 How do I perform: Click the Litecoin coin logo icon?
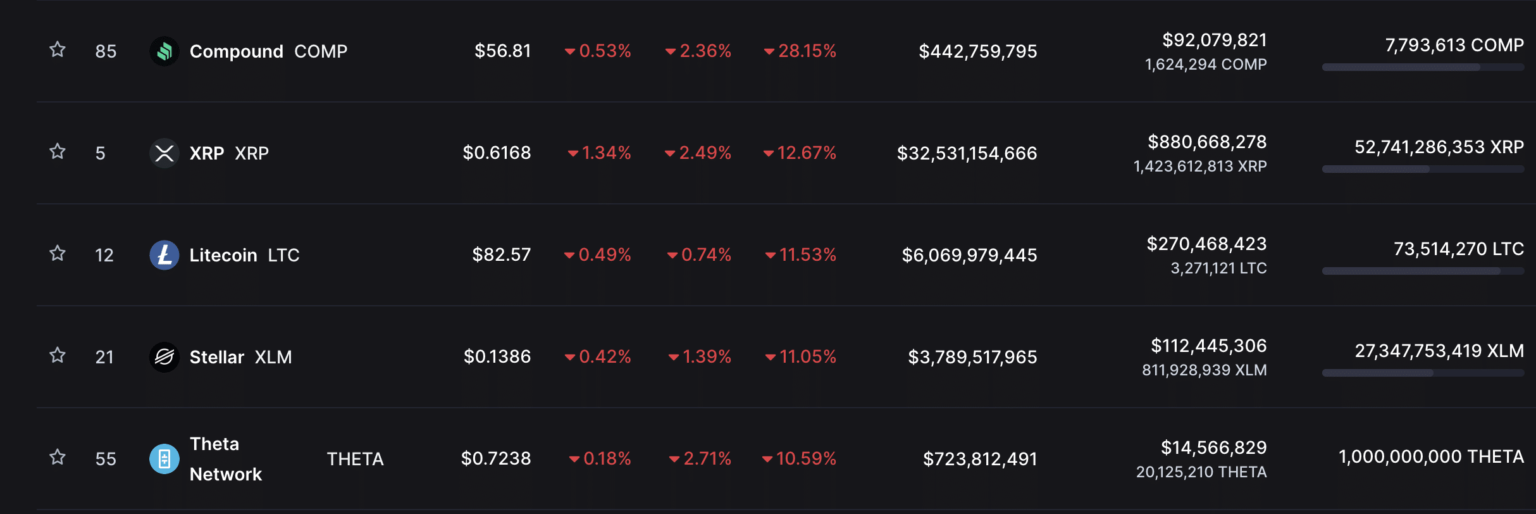[x=164, y=255]
